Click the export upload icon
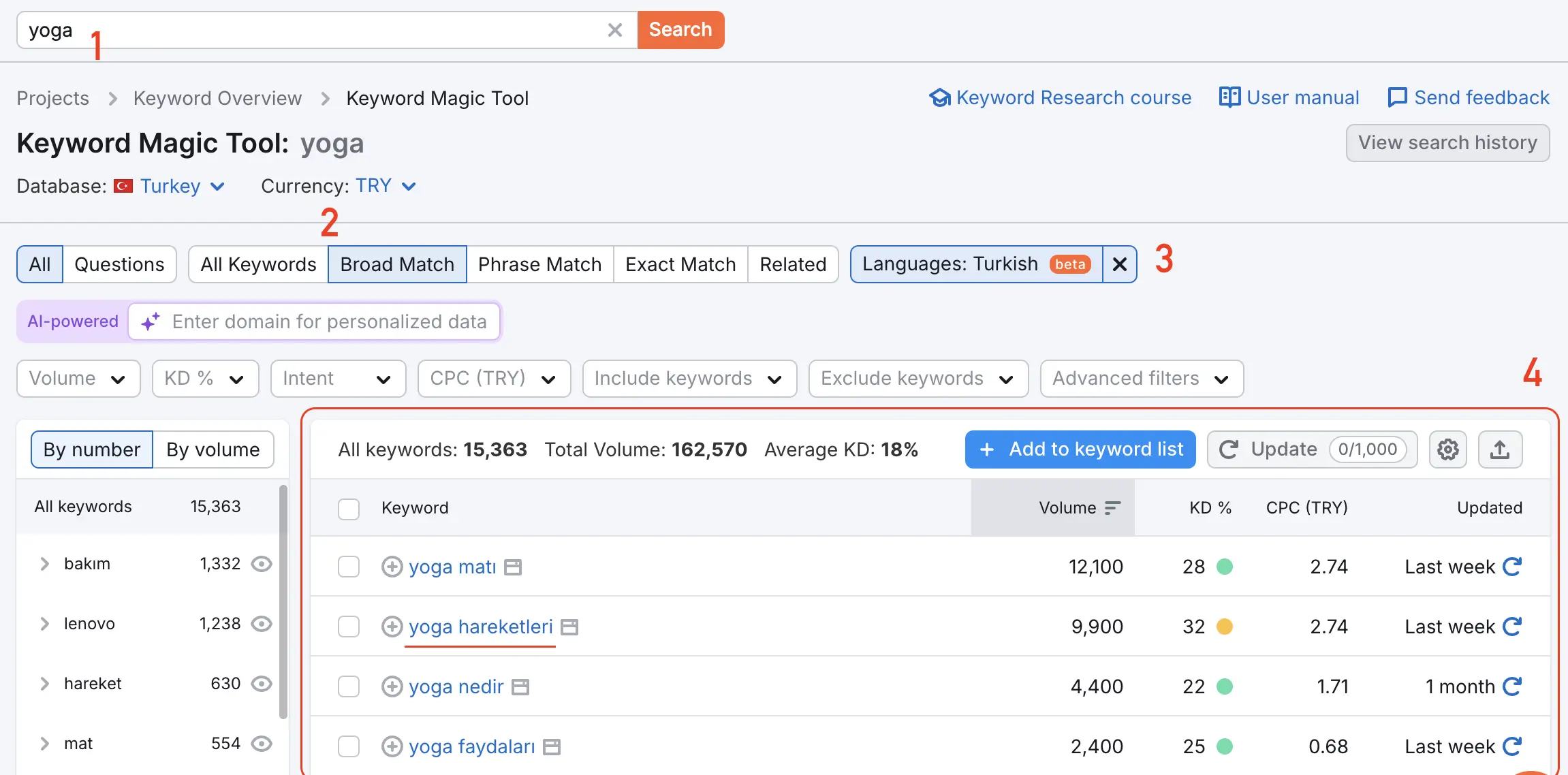The image size is (1568, 775). tap(1499, 449)
